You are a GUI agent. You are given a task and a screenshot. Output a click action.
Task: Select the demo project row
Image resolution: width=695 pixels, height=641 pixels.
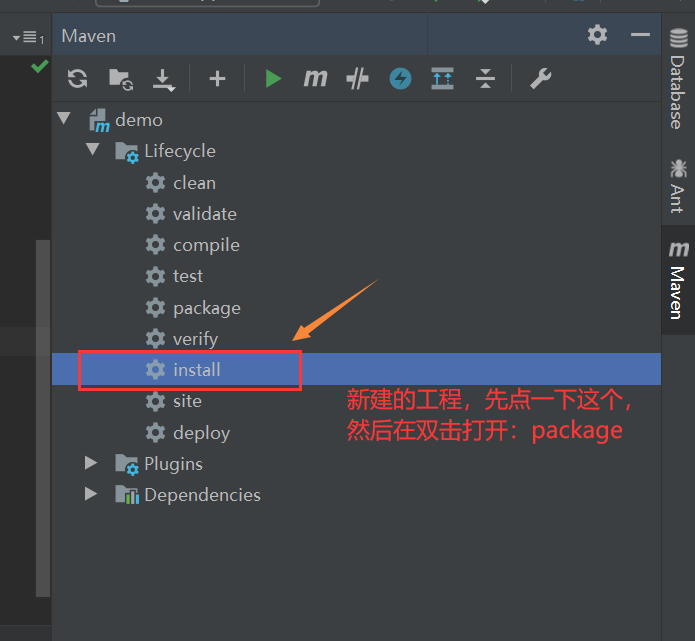(356, 120)
